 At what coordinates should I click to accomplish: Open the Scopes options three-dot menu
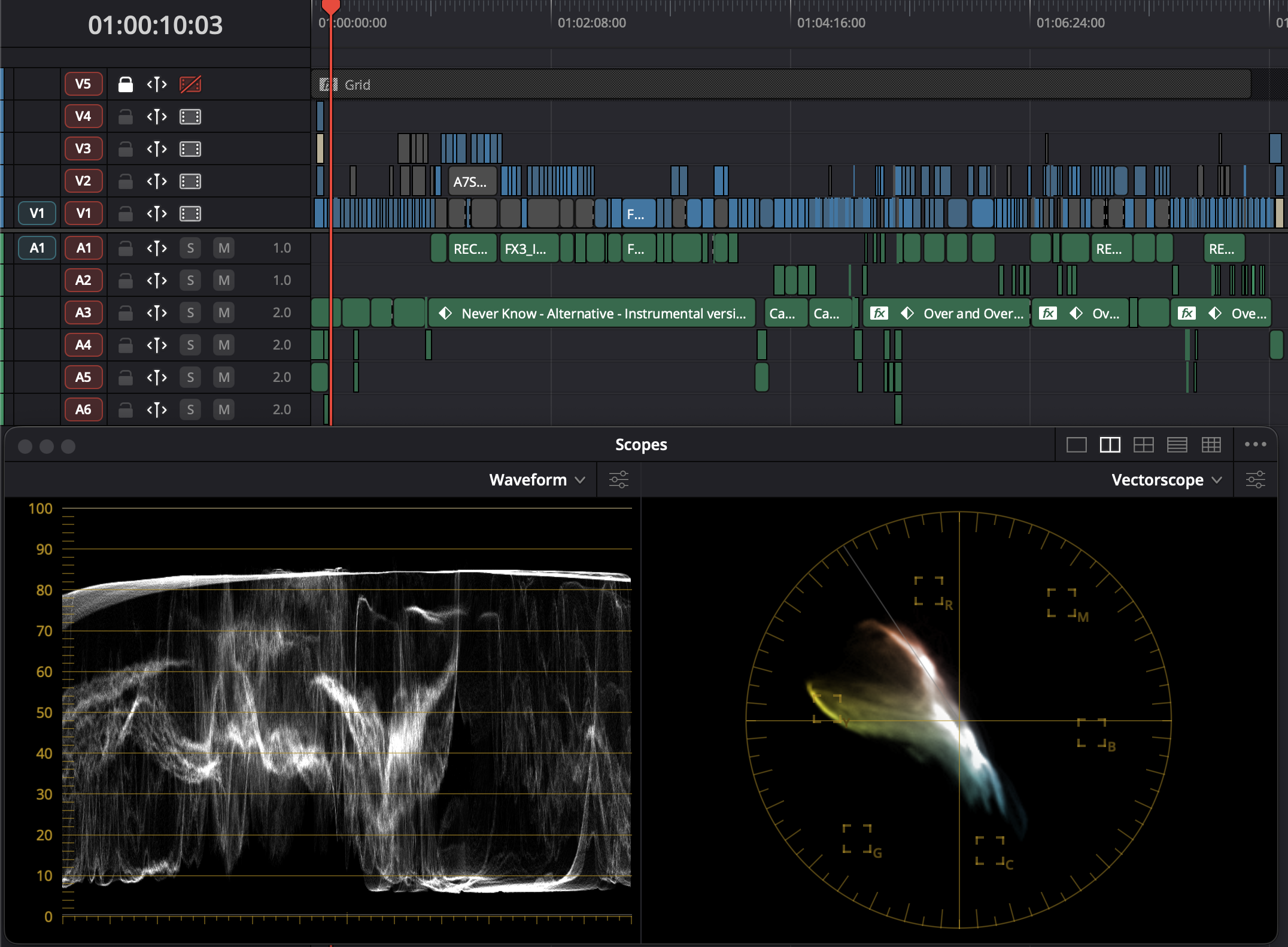tap(1255, 444)
